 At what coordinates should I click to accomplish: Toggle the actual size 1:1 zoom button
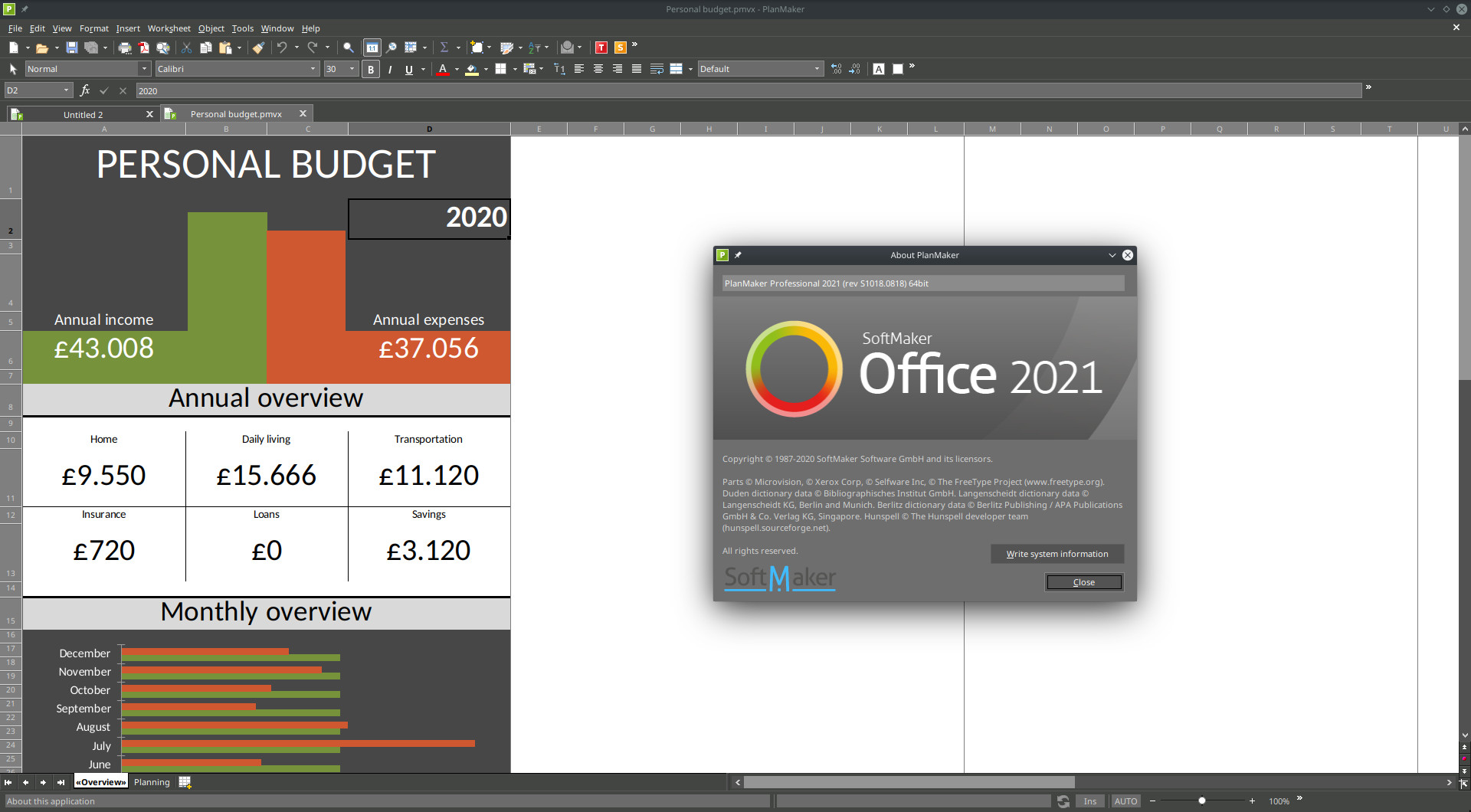click(372, 47)
